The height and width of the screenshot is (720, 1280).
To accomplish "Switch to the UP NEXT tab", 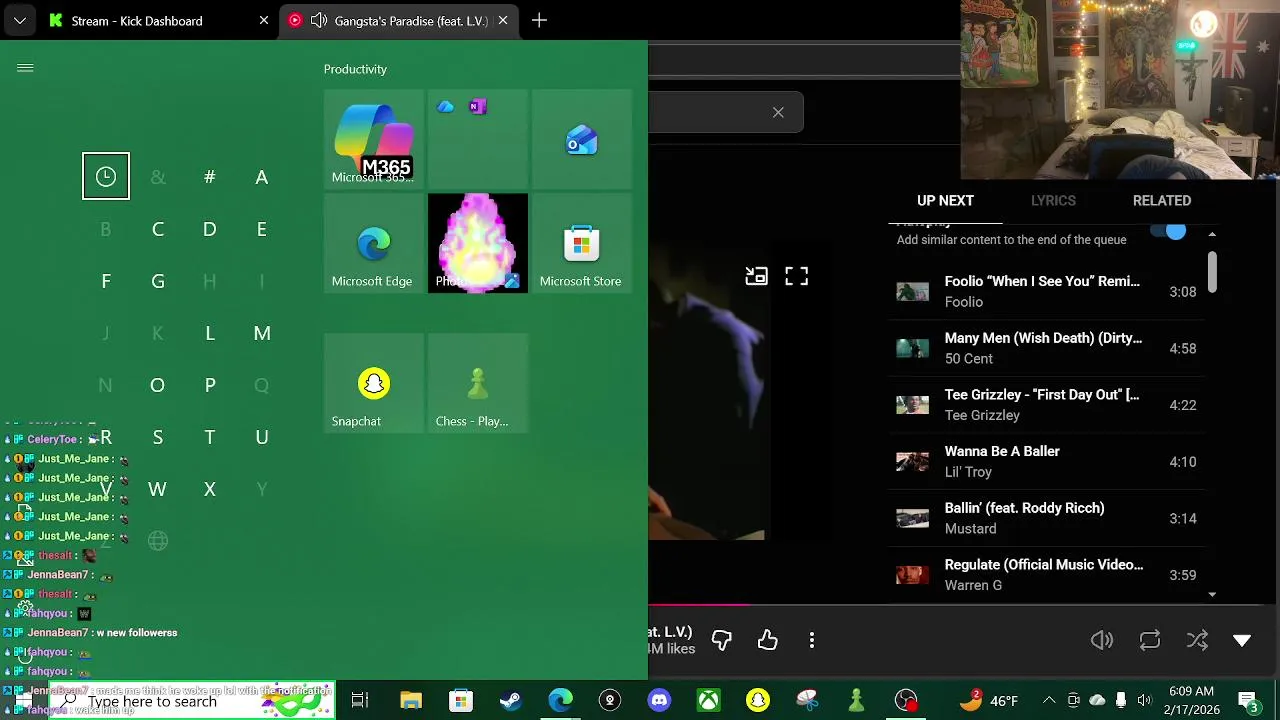I will (945, 201).
